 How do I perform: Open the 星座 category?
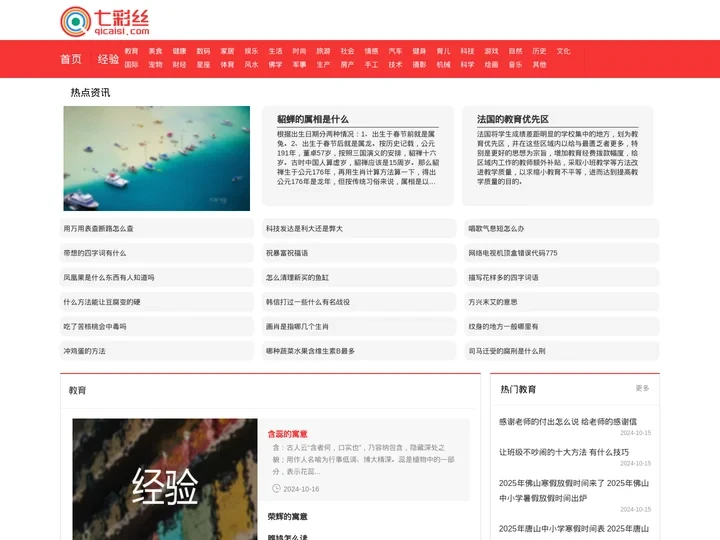coord(203,65)
